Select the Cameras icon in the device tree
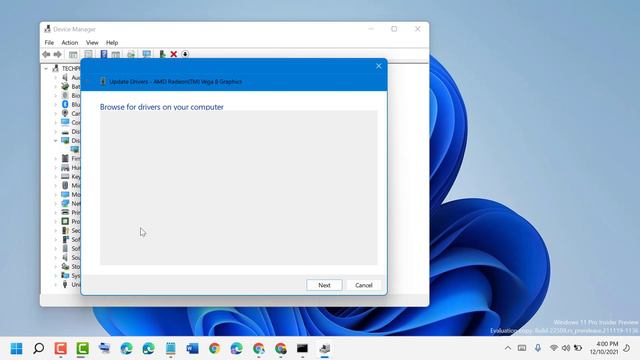Screen dimensions: 640x360 [x=65, y=113]
